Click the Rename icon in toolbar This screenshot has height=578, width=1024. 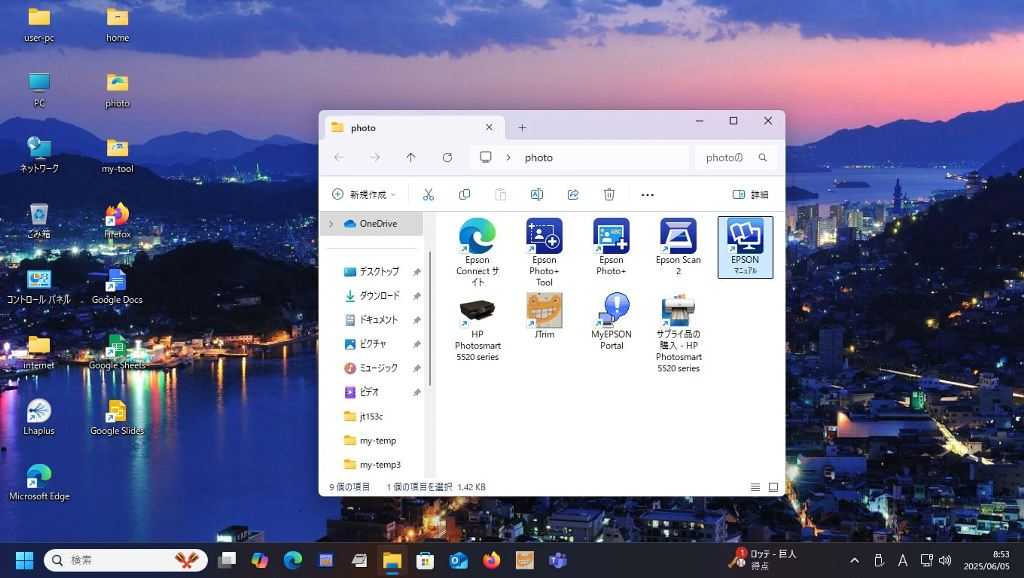click(537, 195)
